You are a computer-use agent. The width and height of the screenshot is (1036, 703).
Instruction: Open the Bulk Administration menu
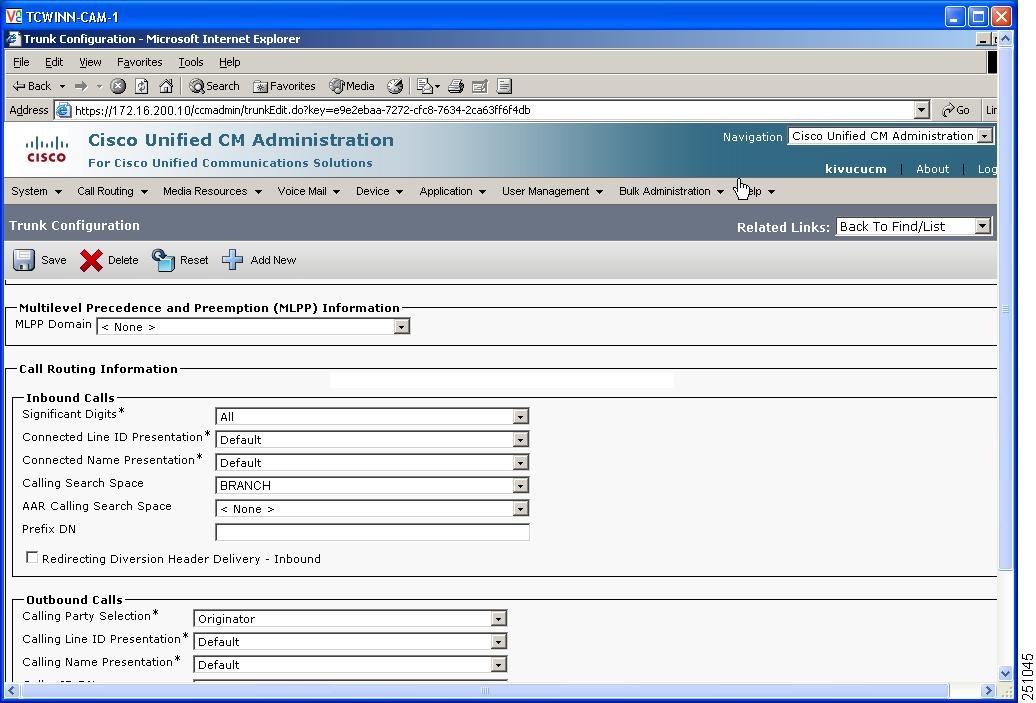tap(671, 191)
